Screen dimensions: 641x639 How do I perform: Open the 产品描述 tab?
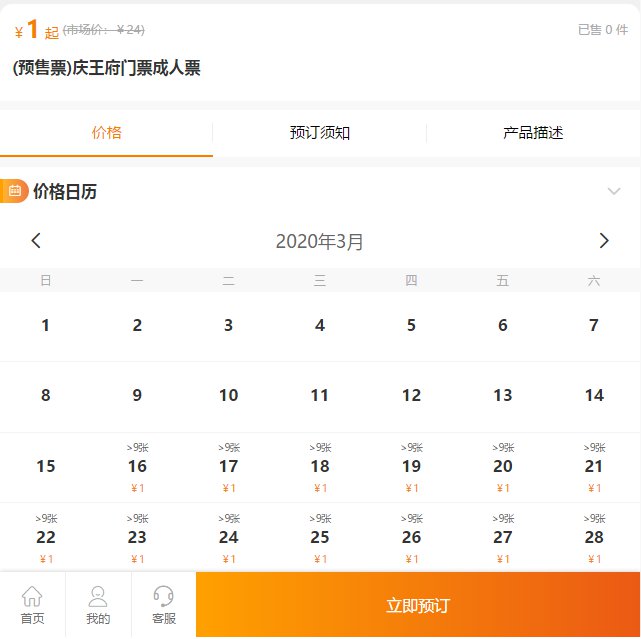coord(533,133)
